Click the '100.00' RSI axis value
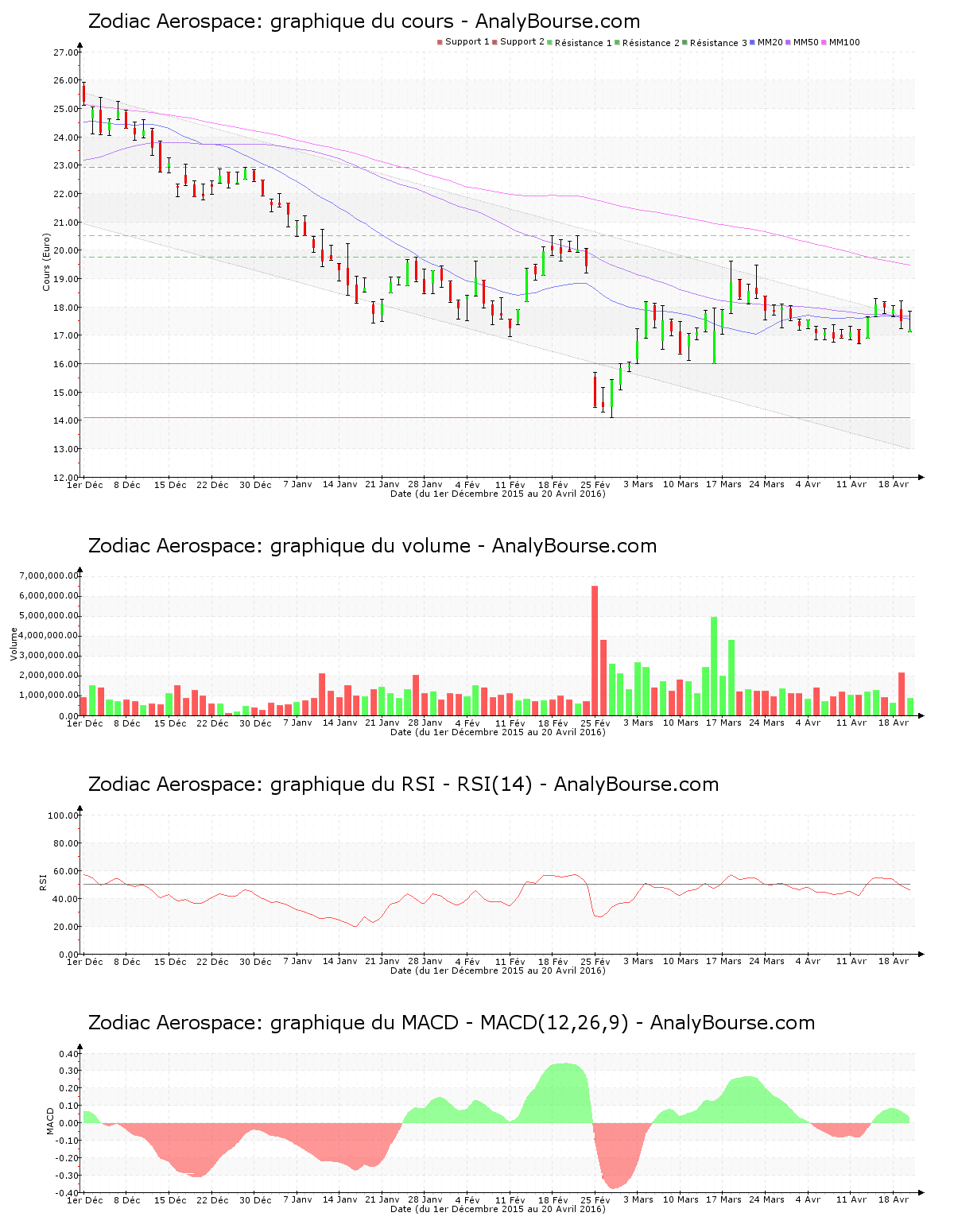Image resolution: width=954 pixels, height=1232 pixels. point(63,816)
